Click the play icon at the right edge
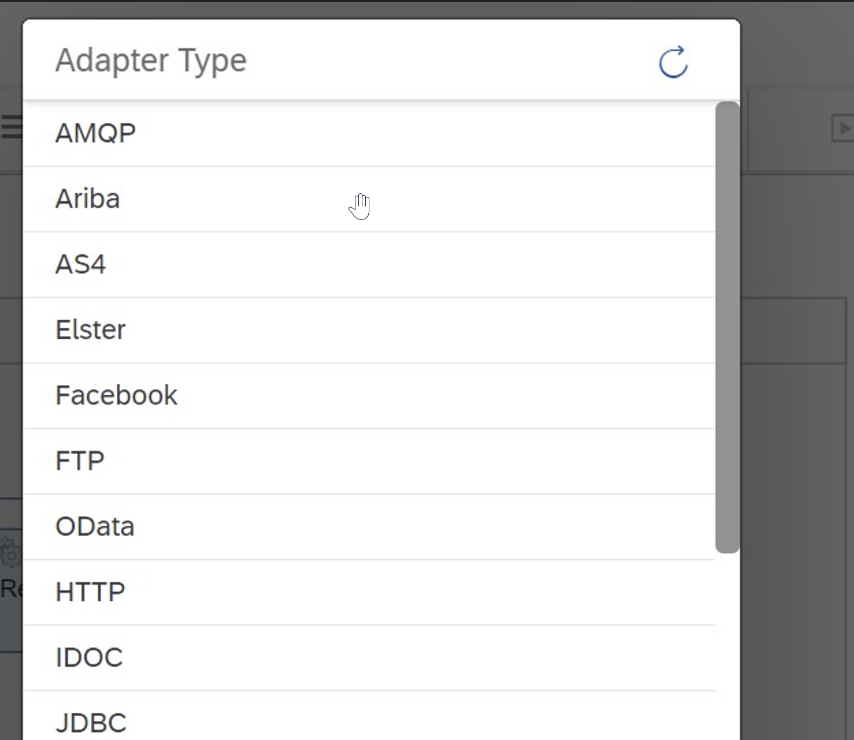 tap(843, 129)
